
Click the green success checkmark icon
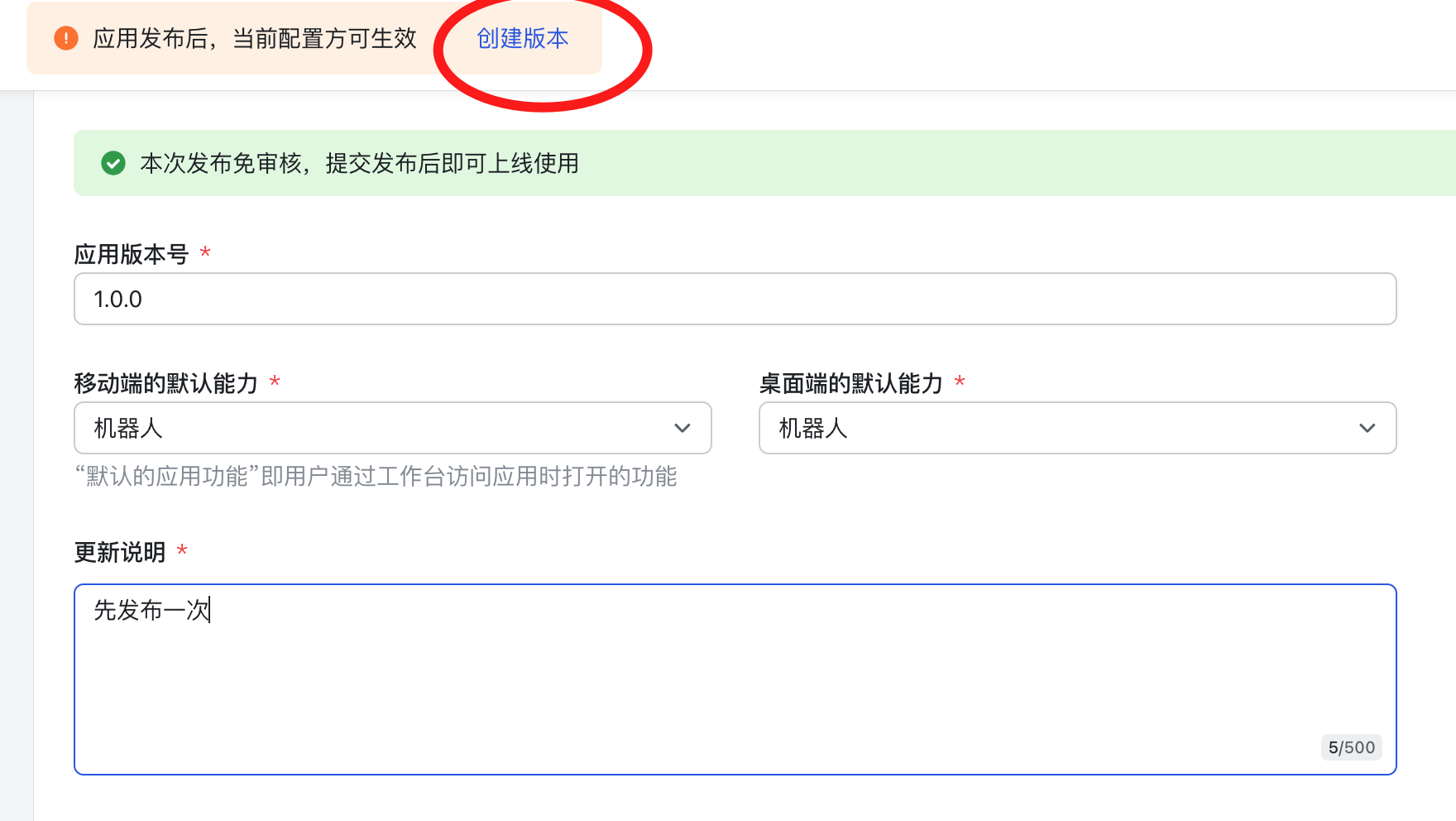coord(113,163)
